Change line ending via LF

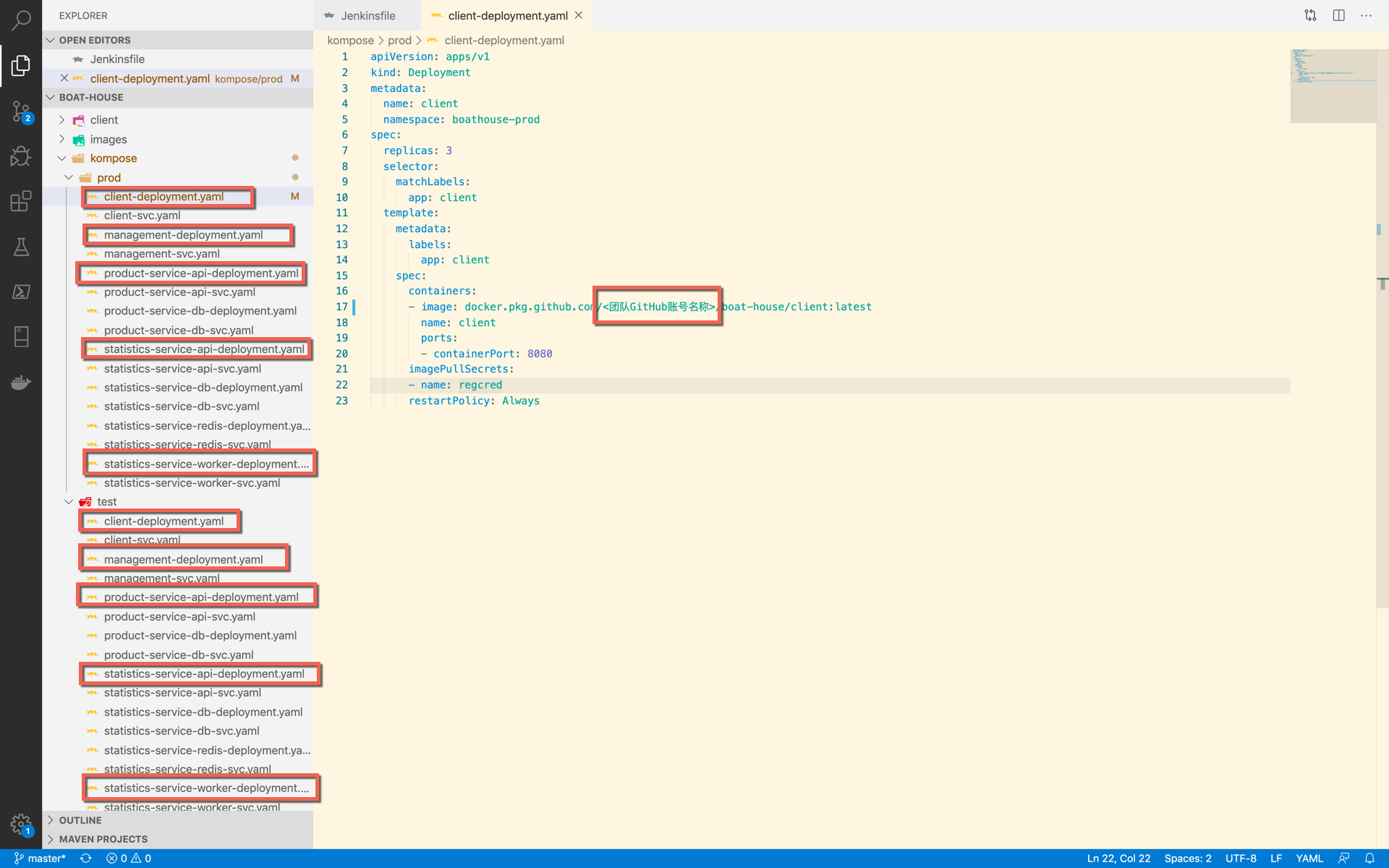pyautogui.click(x=1276, y=859)
